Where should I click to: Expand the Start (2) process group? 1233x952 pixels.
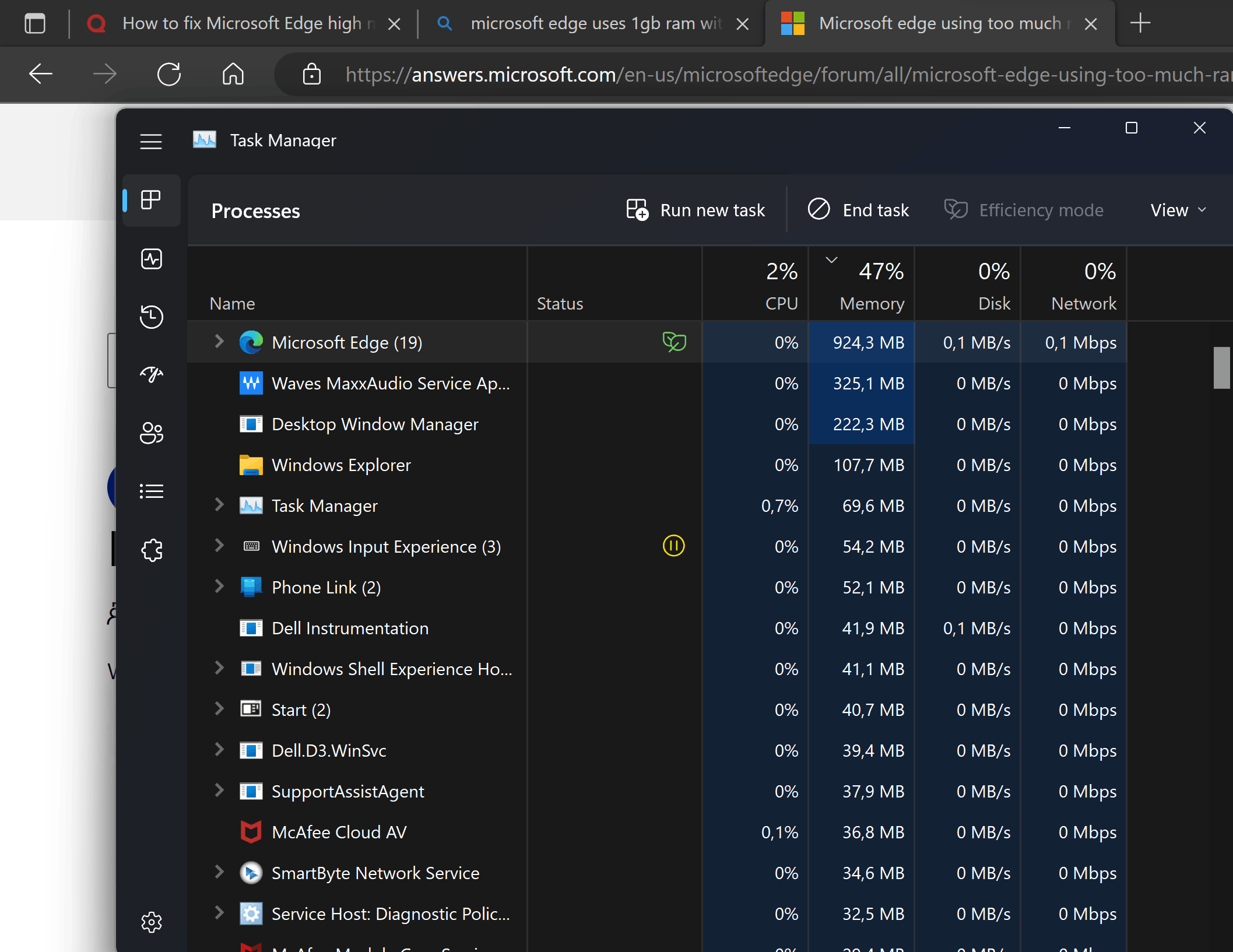(219, 709)
